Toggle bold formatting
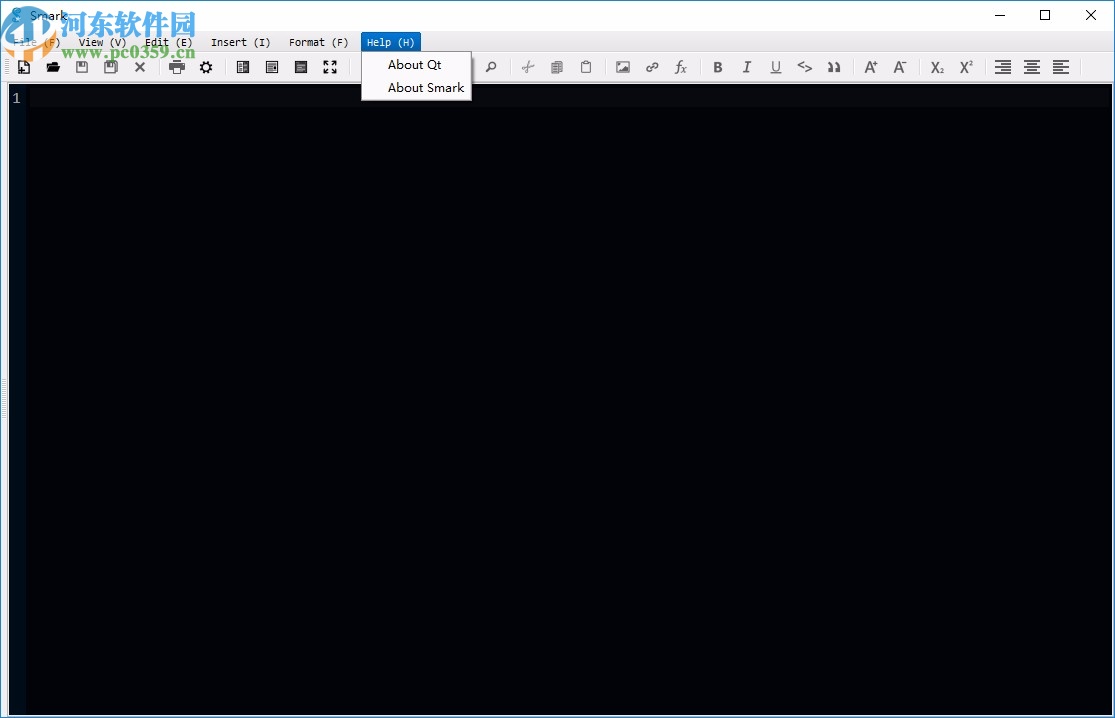 [718, 67]
